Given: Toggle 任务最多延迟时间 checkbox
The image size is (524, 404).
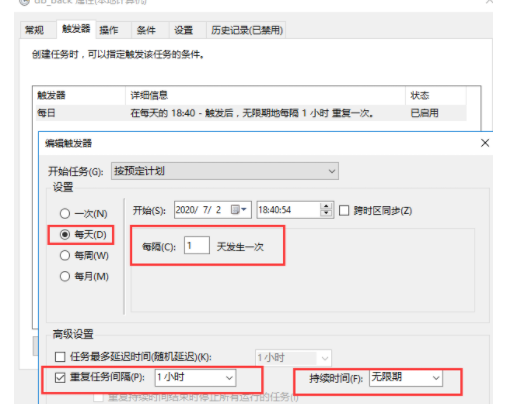Looking at the screenshot, I should click(60, 357).
